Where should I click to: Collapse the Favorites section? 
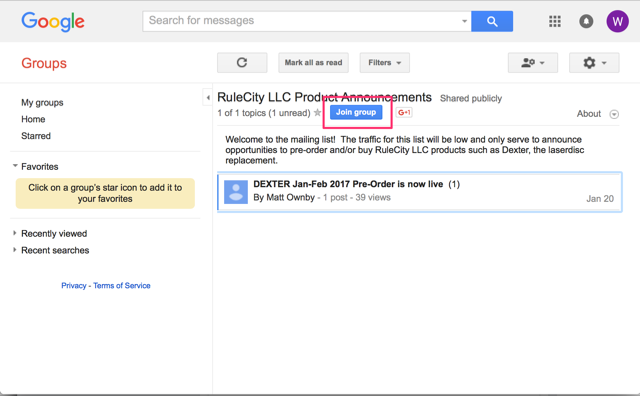click(x=15, y=166)
